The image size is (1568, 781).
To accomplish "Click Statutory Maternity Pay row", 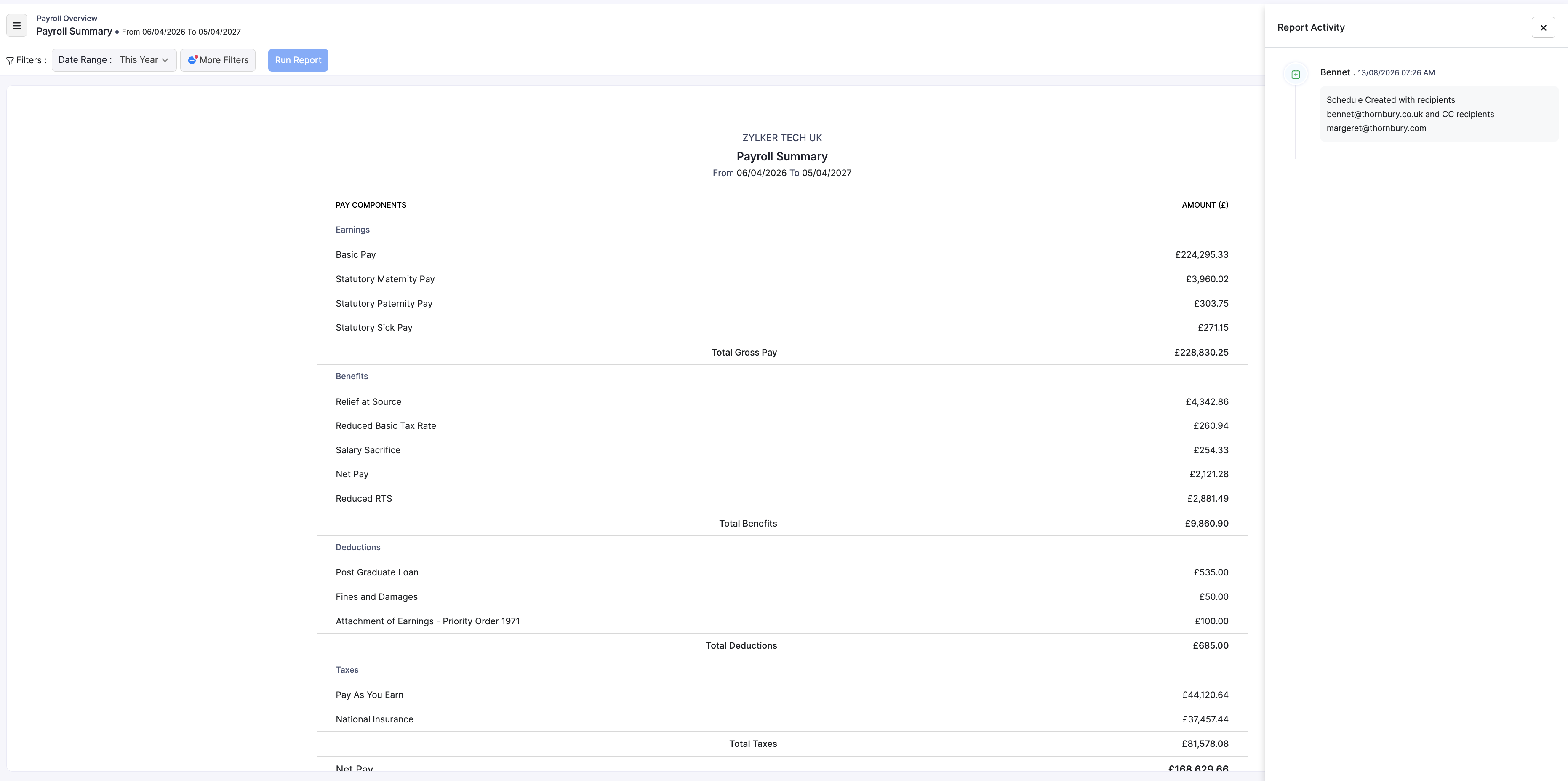I will (x=782, y=279).
